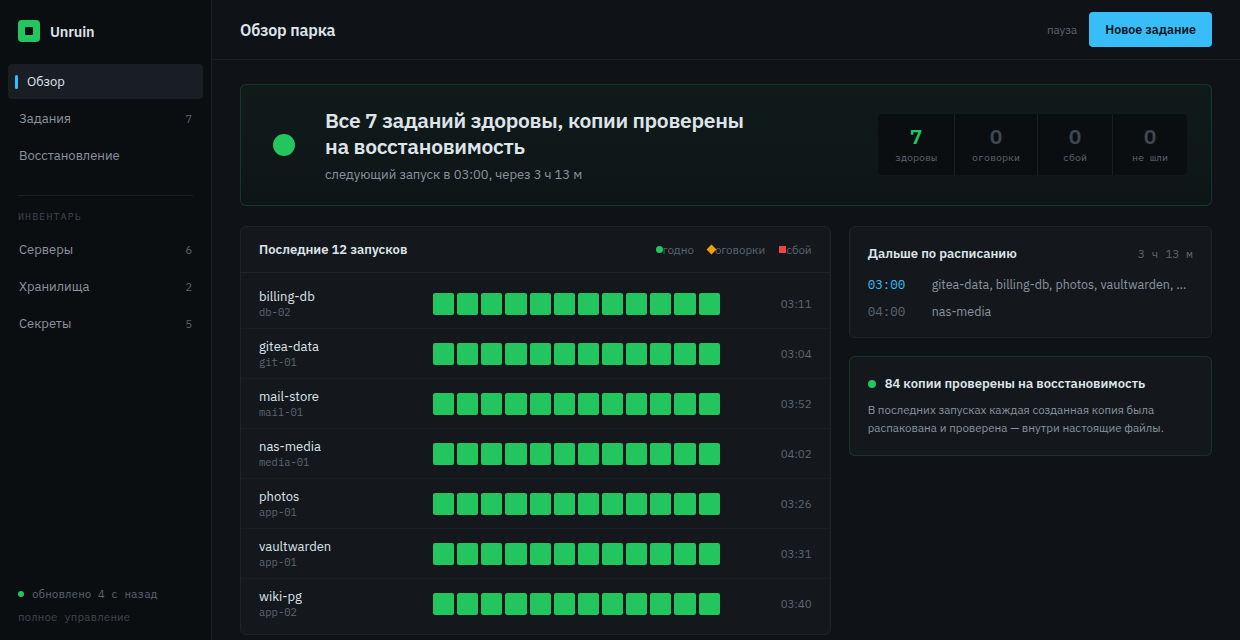Viewport: 1240px width, 640px height.
Task: Click the сбой counter tile
Action: pos(1075,145)
